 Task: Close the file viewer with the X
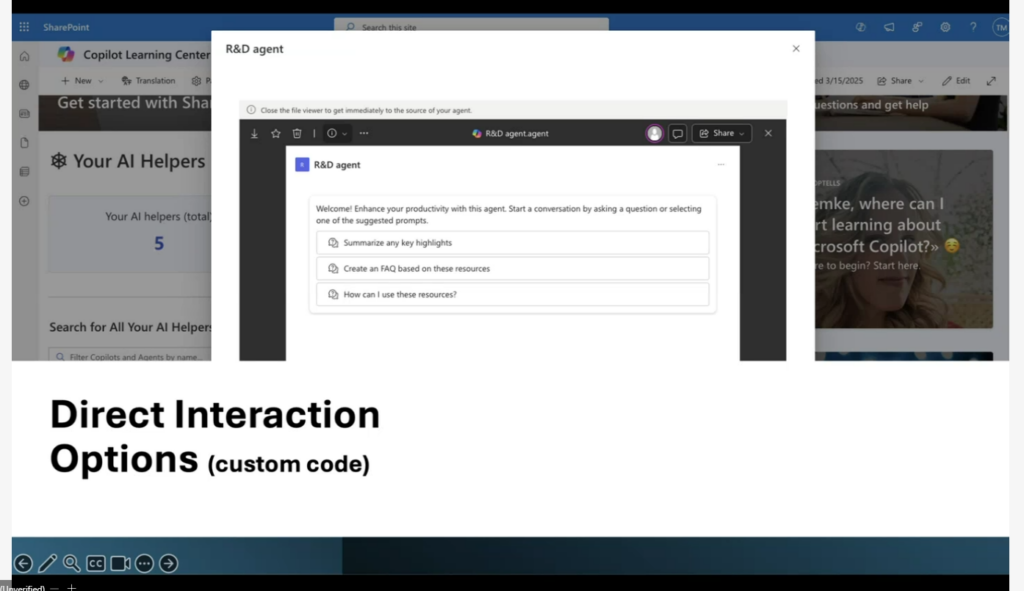pos(768,133)
